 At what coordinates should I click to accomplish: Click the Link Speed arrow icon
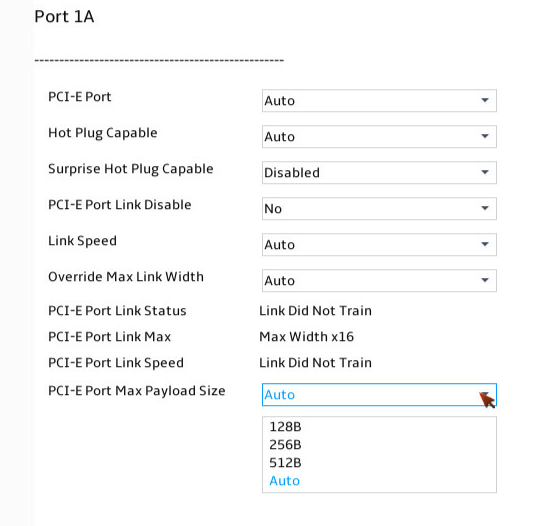(485, 244)
